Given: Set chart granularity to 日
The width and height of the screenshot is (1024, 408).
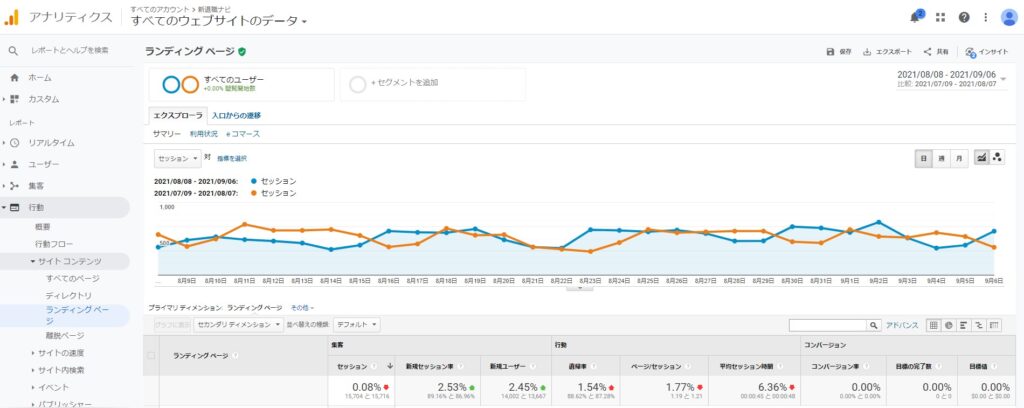Looking at the screenshot, I should (923, 159).
